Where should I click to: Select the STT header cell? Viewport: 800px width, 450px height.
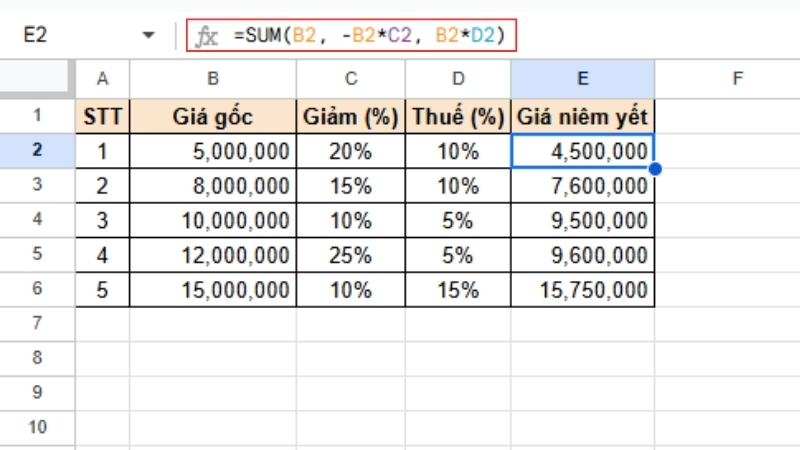102,116
